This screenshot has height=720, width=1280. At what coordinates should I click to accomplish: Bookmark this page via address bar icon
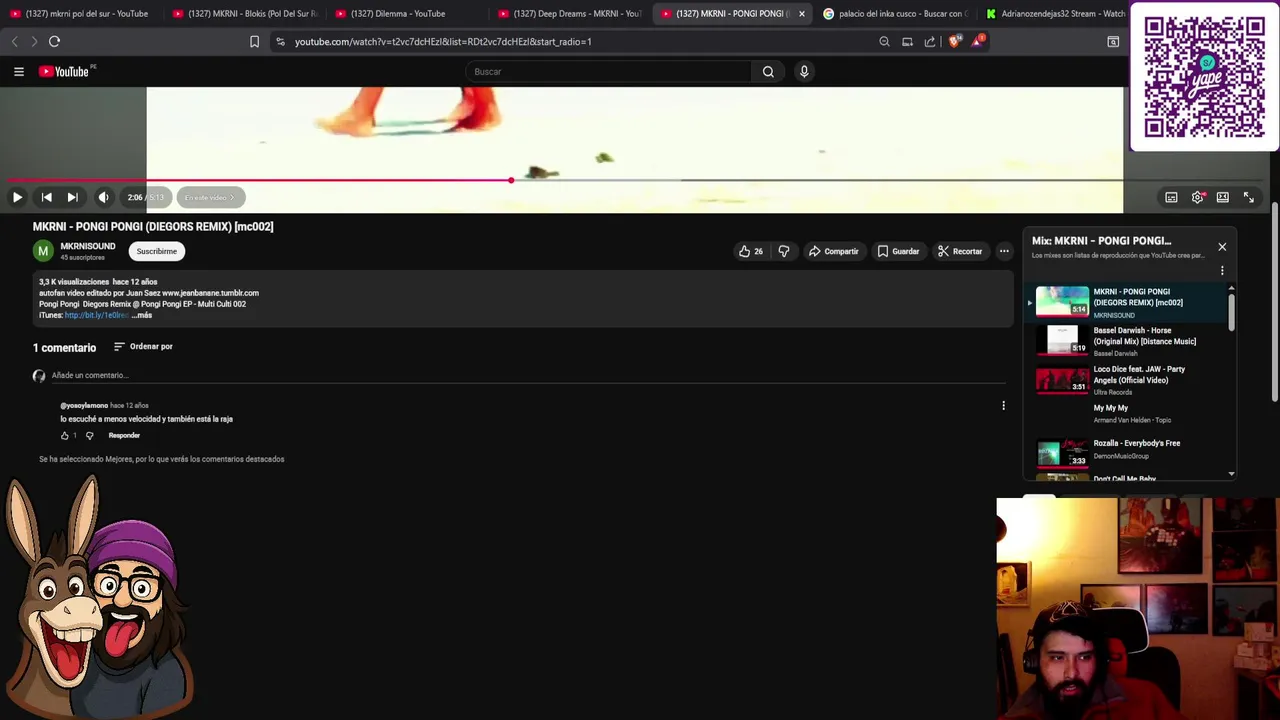(254, 42)
